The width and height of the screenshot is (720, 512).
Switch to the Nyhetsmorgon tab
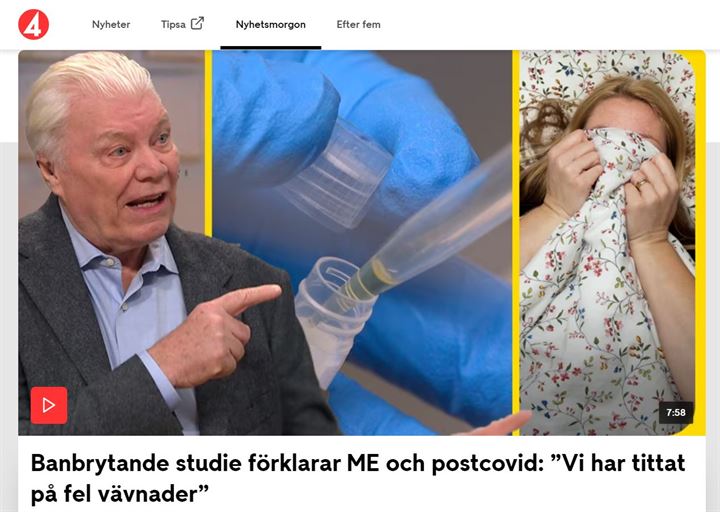coord(270,24)
